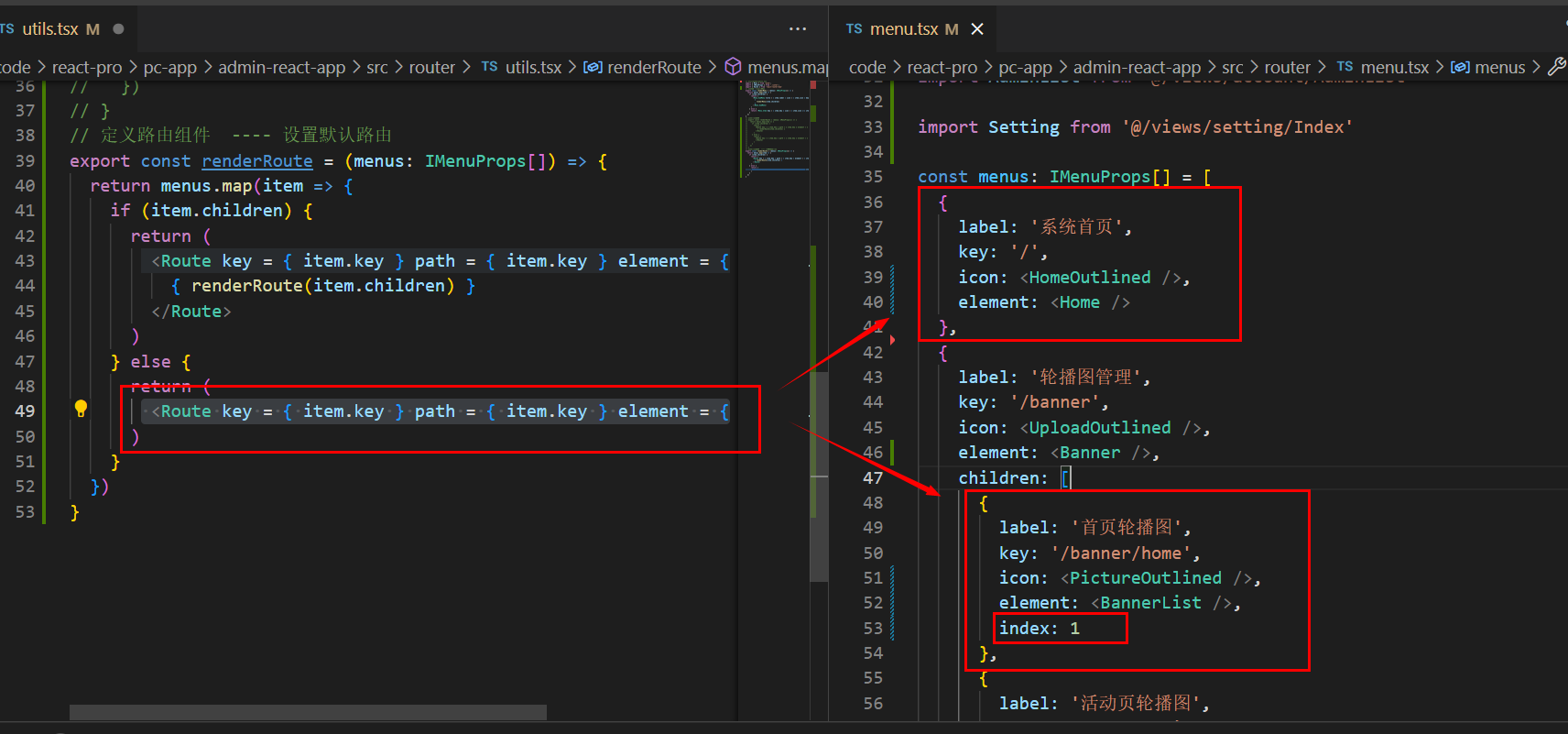This screenshot has height=734, width=1568.
Task: Open the router breadcrumb in the right editor
Action: pyautogui.click(x=1287, y=67)
